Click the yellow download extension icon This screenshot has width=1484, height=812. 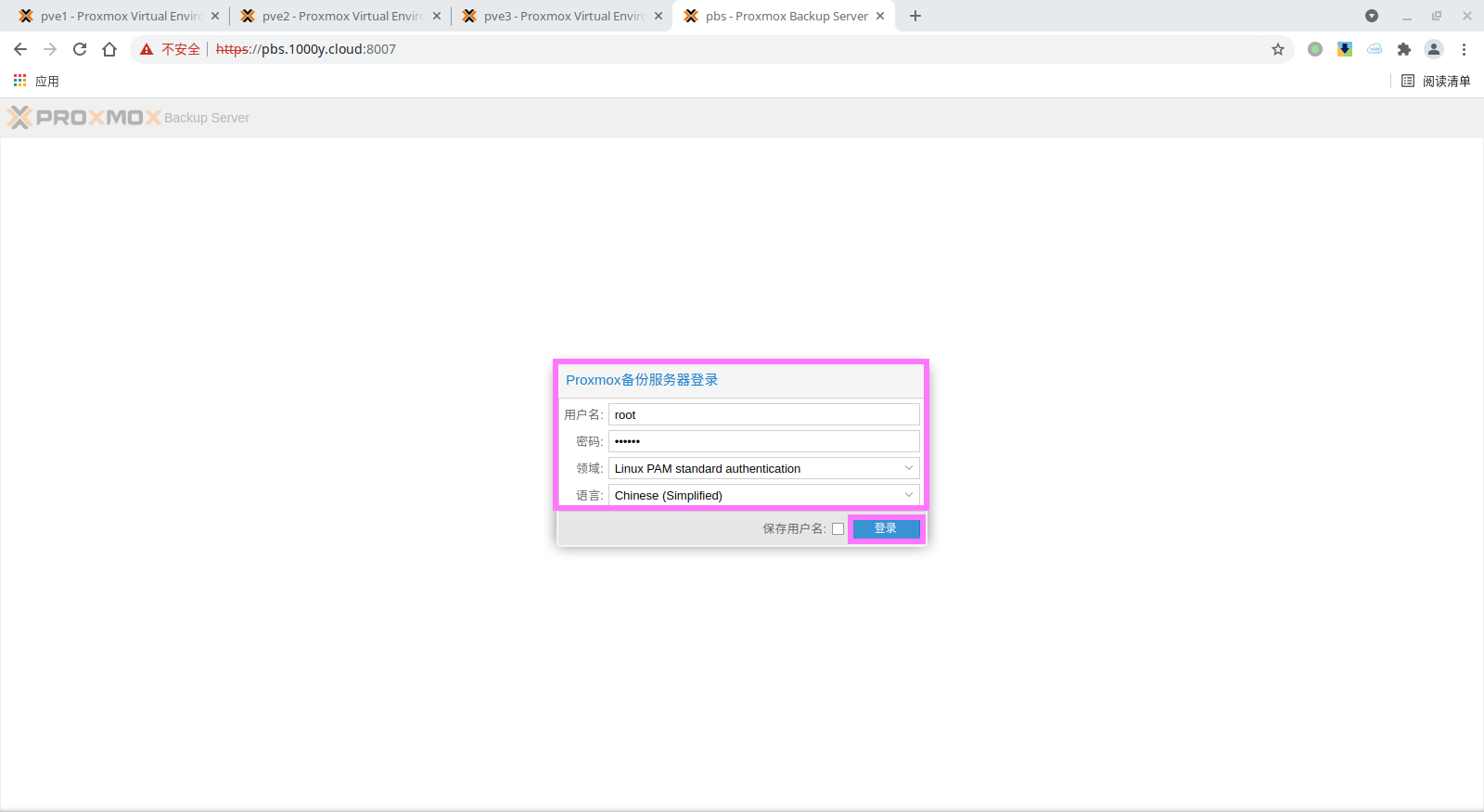tap(1345, 49)
